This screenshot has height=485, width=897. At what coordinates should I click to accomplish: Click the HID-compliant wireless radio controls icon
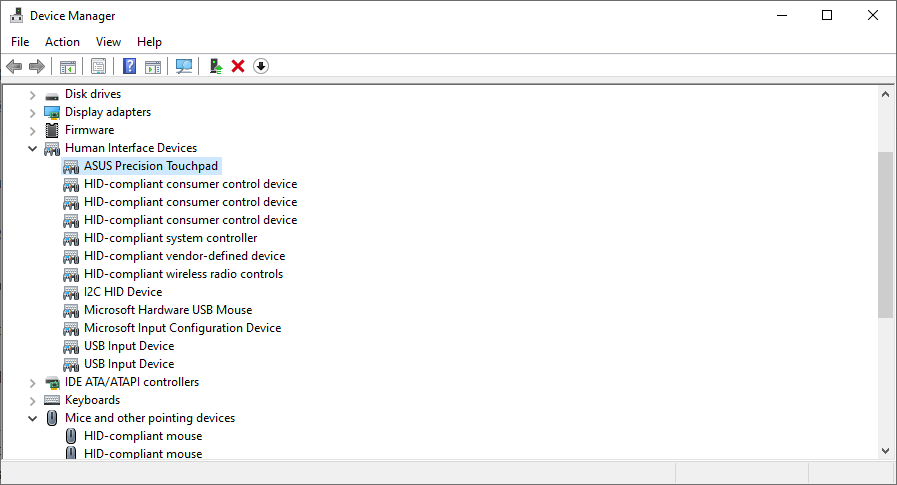[71, 275]
